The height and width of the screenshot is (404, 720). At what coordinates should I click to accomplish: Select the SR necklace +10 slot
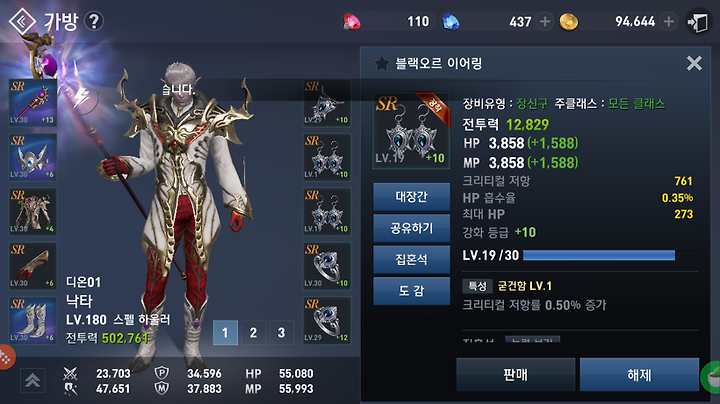point(327,103)
